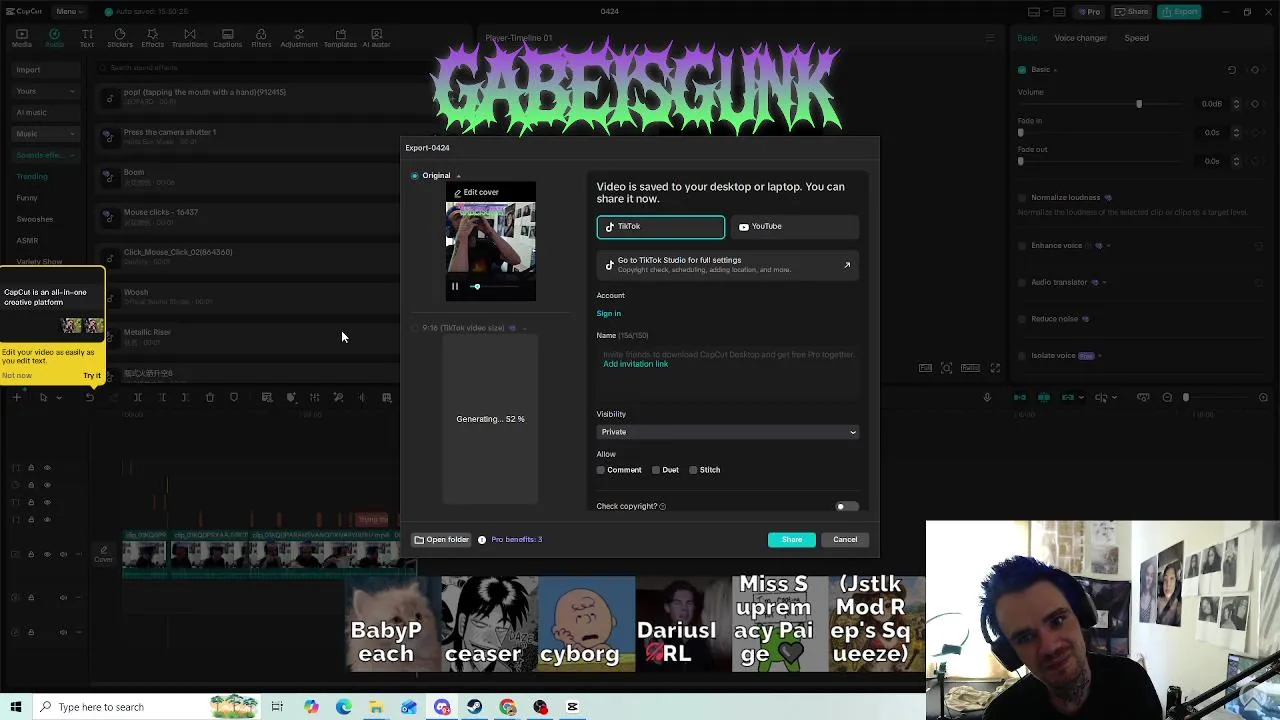This screenshot has height=720, width=1280.
Task: Toggle the Basic audio checkbox
Action: (1021, 70)
